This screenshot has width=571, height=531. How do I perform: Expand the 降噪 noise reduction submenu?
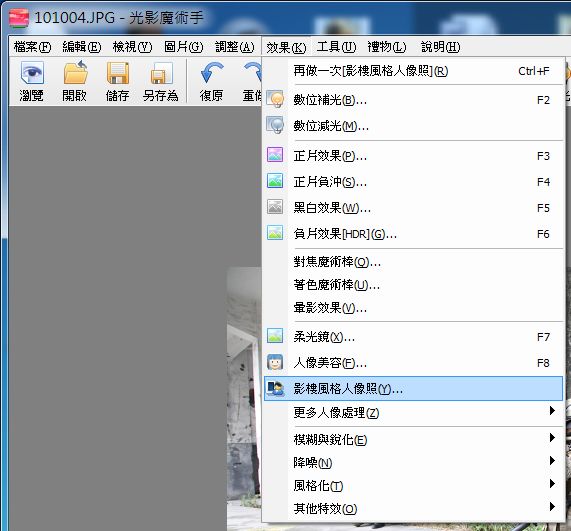click(413, 463)
